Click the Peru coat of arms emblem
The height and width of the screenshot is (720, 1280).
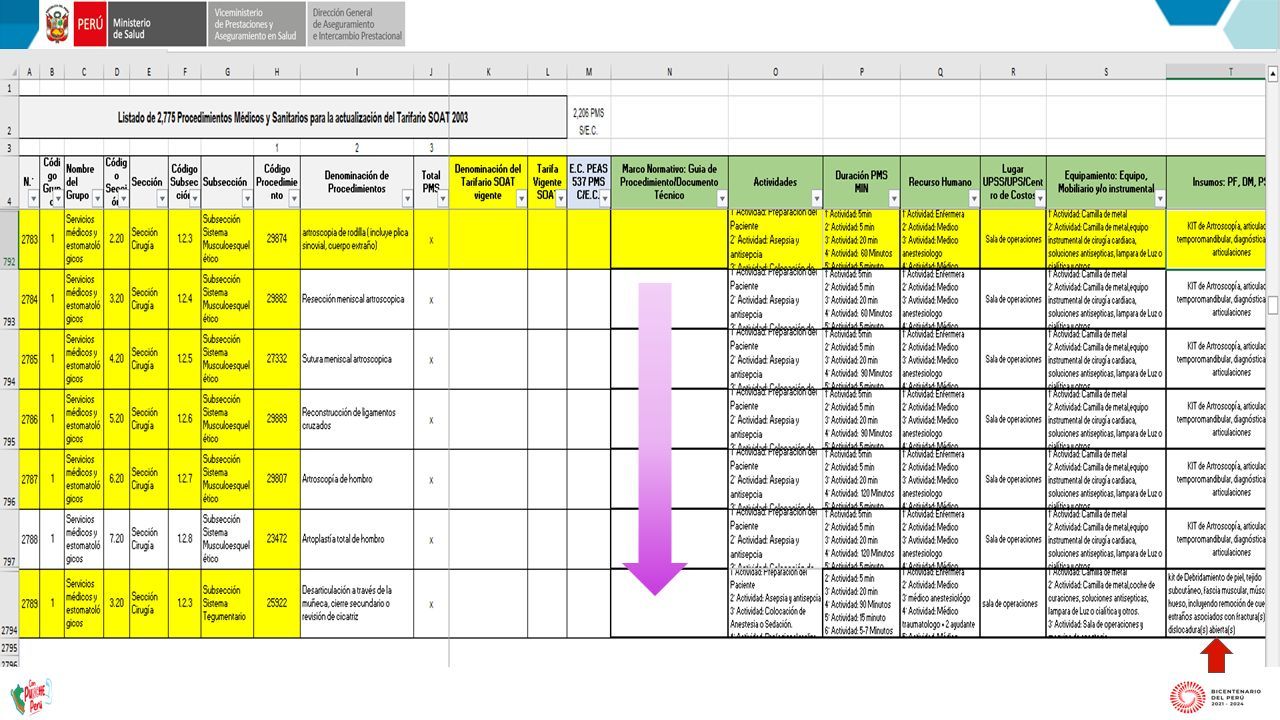(57, 24)
